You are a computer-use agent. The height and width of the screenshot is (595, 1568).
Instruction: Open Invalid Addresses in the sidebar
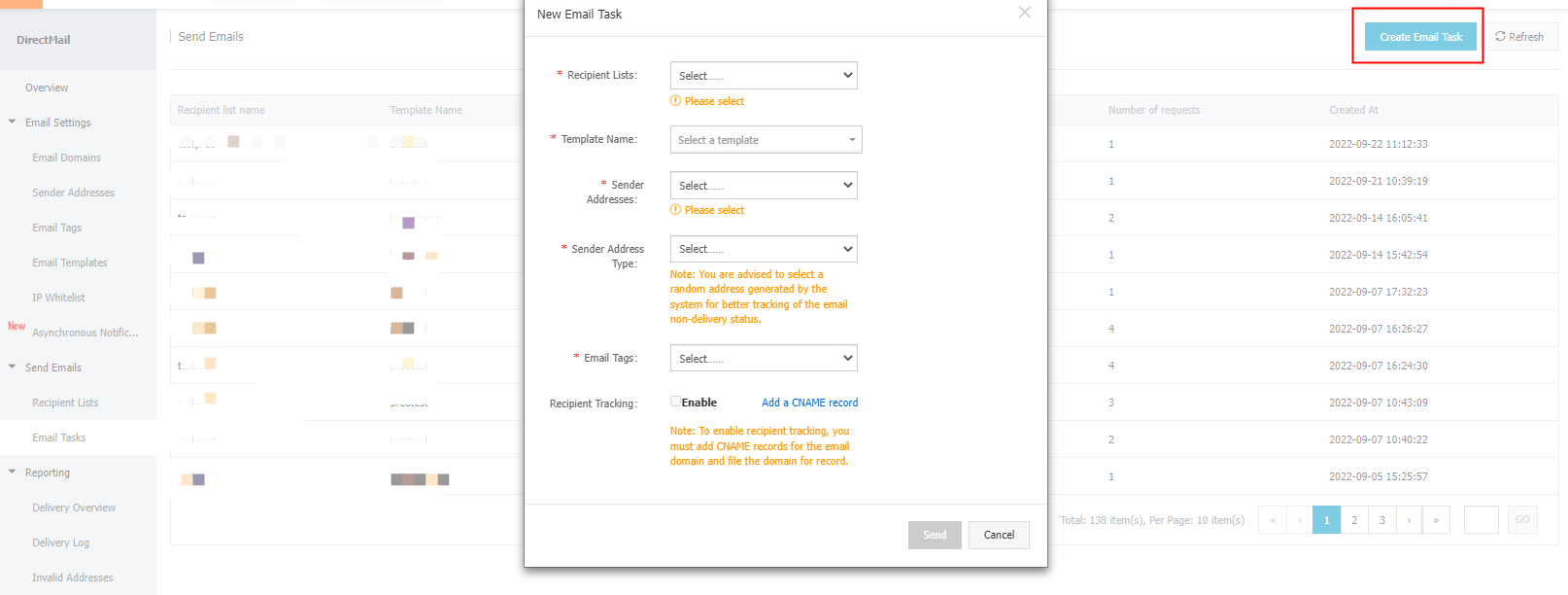tap(73, 577)
